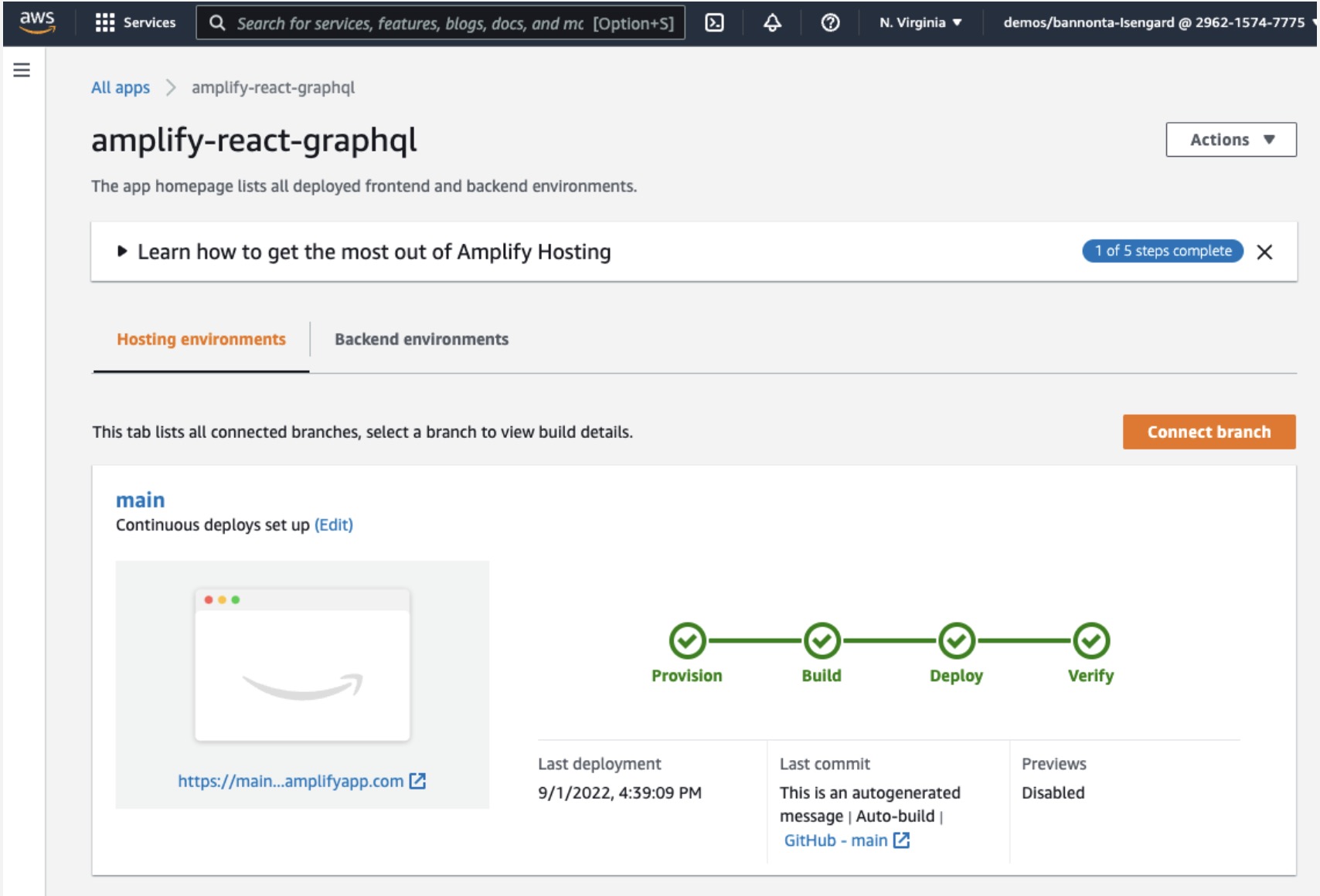Open the hamburger side navigation menu
This screenshot has width=1320, height=896.
pos(22,70)
